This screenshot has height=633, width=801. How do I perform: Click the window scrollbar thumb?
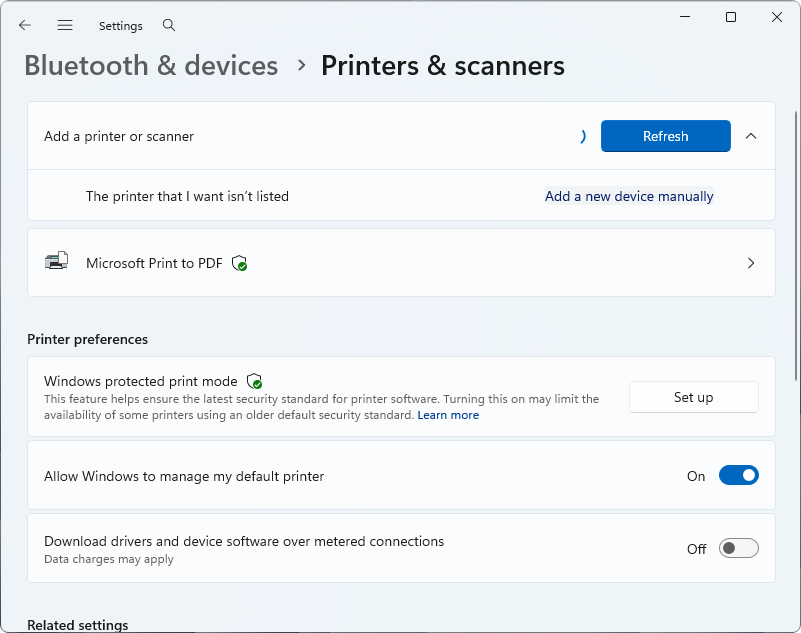coord(796,245)
